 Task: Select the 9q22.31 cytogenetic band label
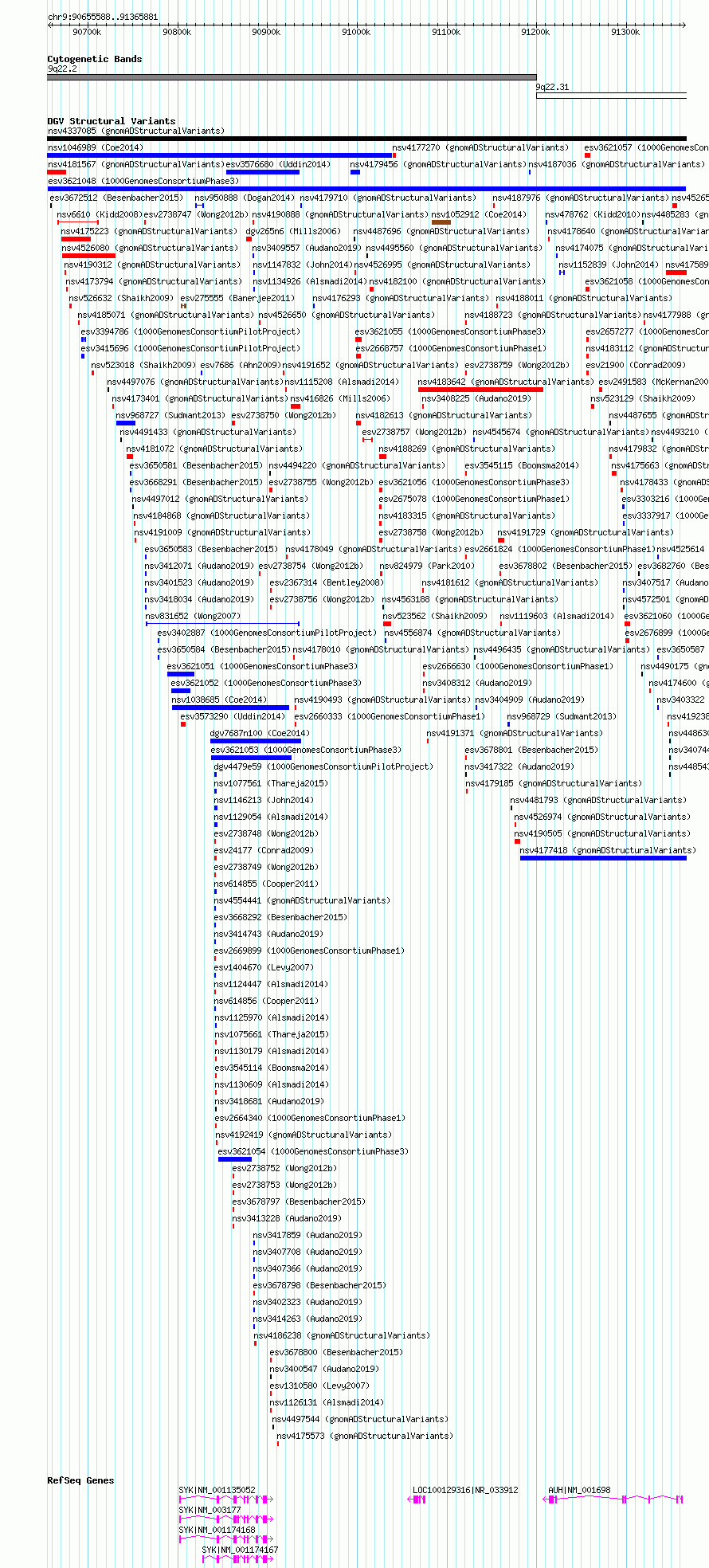[x=552, y=87]
